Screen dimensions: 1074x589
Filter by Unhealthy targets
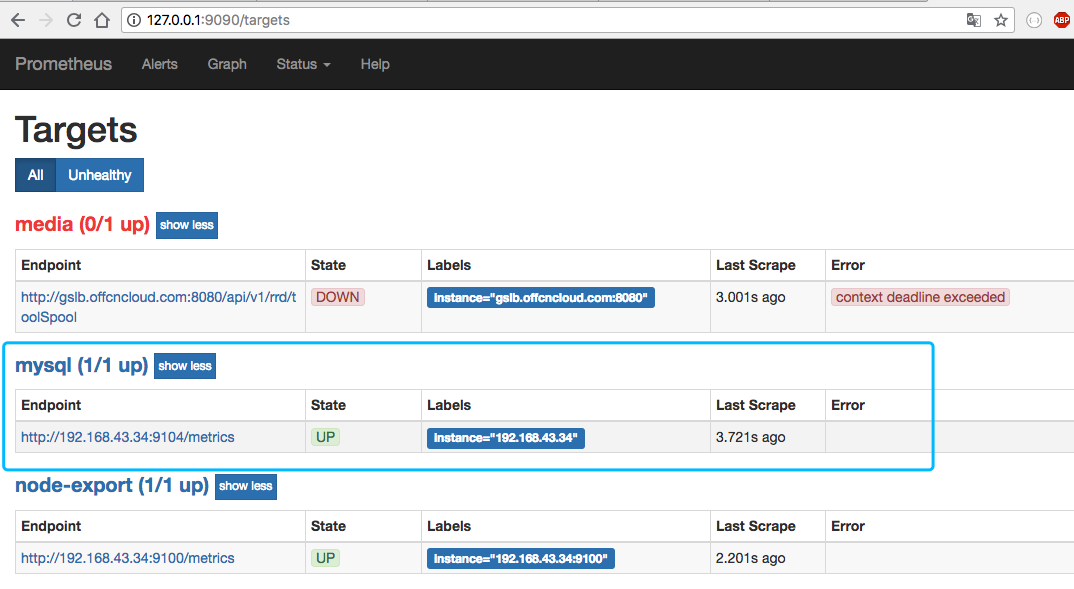click(x=99, y=175)
